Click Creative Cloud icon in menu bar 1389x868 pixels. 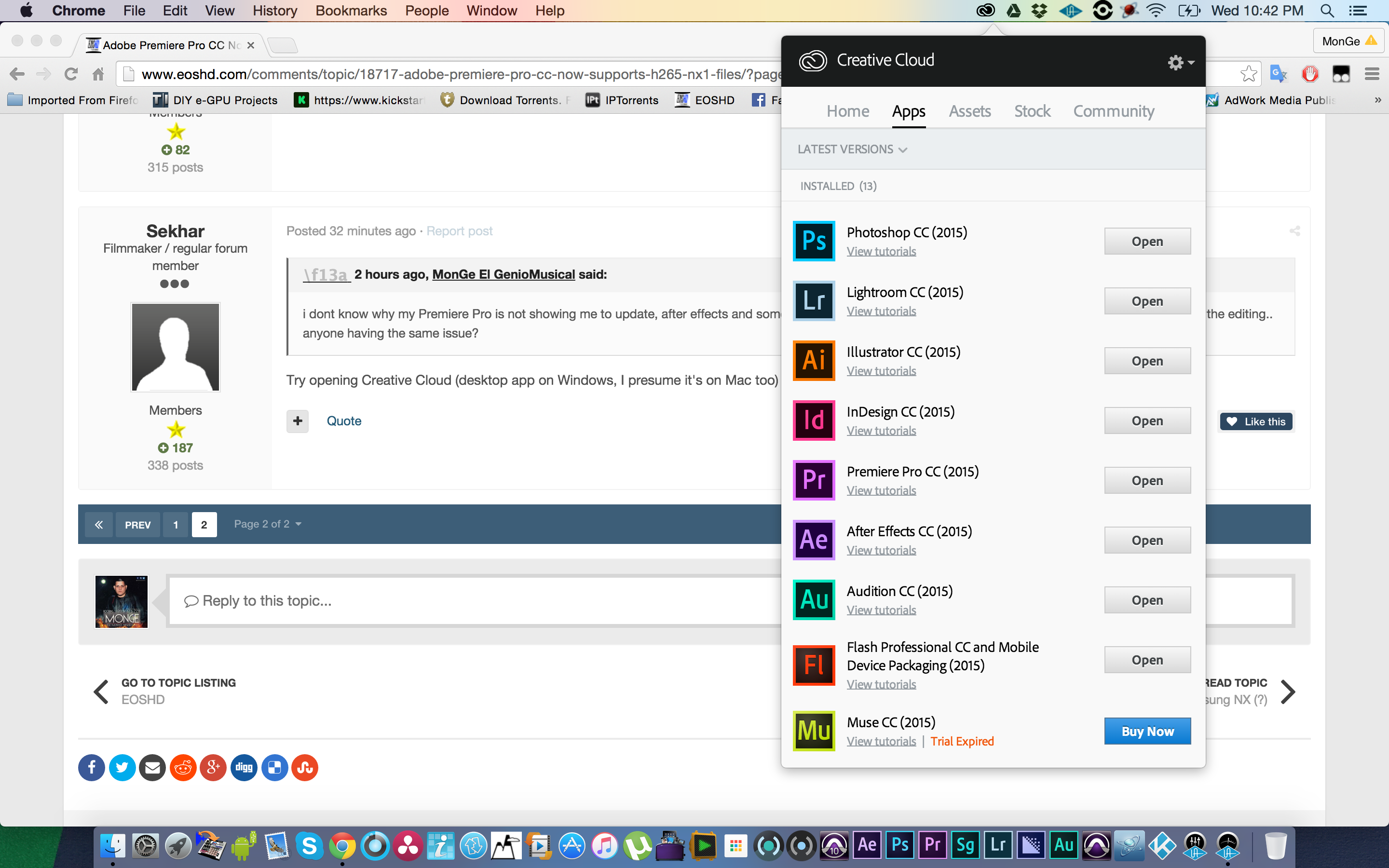click(x=985, y=10)
